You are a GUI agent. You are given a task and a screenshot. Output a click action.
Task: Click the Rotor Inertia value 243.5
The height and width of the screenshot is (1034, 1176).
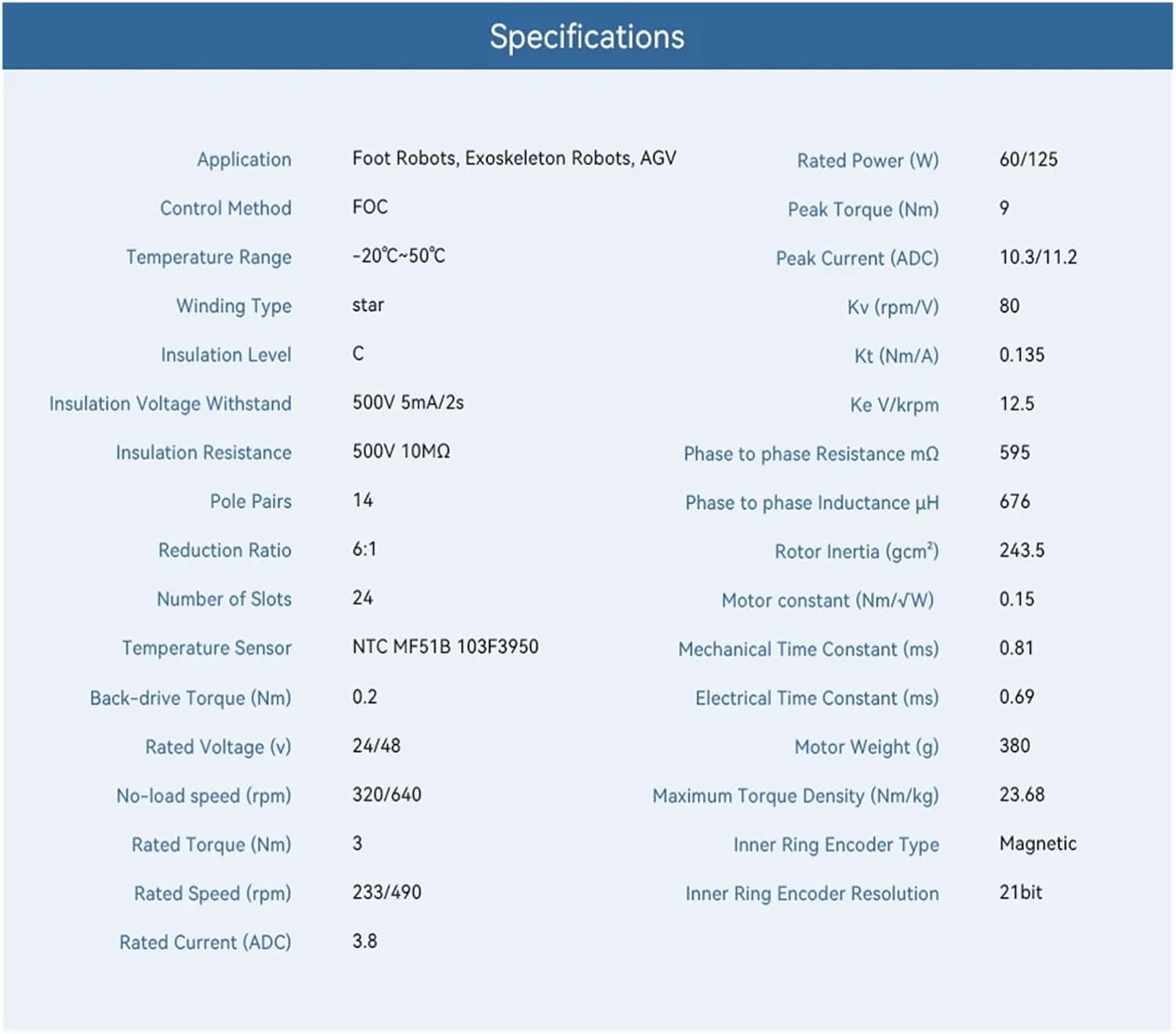tap(1022, 550)
